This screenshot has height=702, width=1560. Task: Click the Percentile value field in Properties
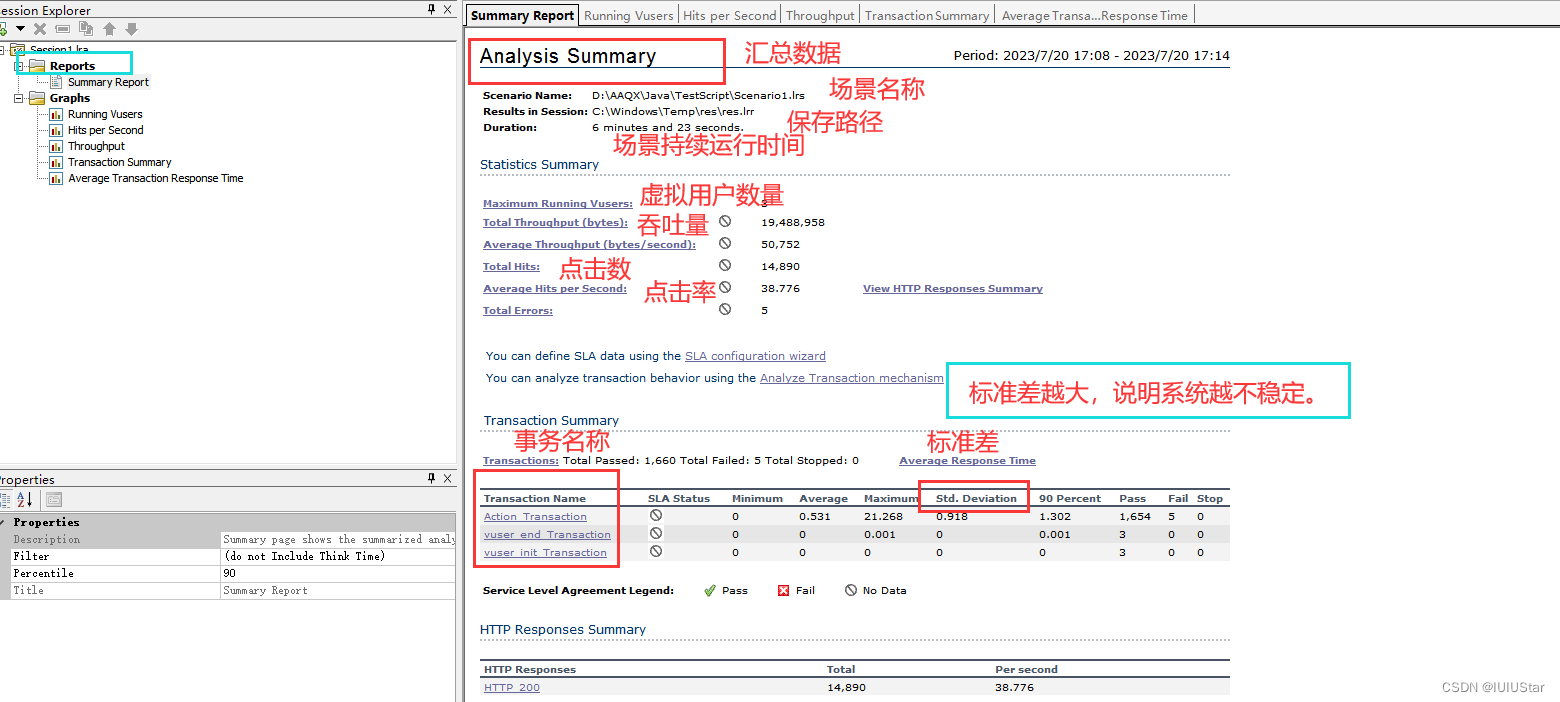click(338, 573)
